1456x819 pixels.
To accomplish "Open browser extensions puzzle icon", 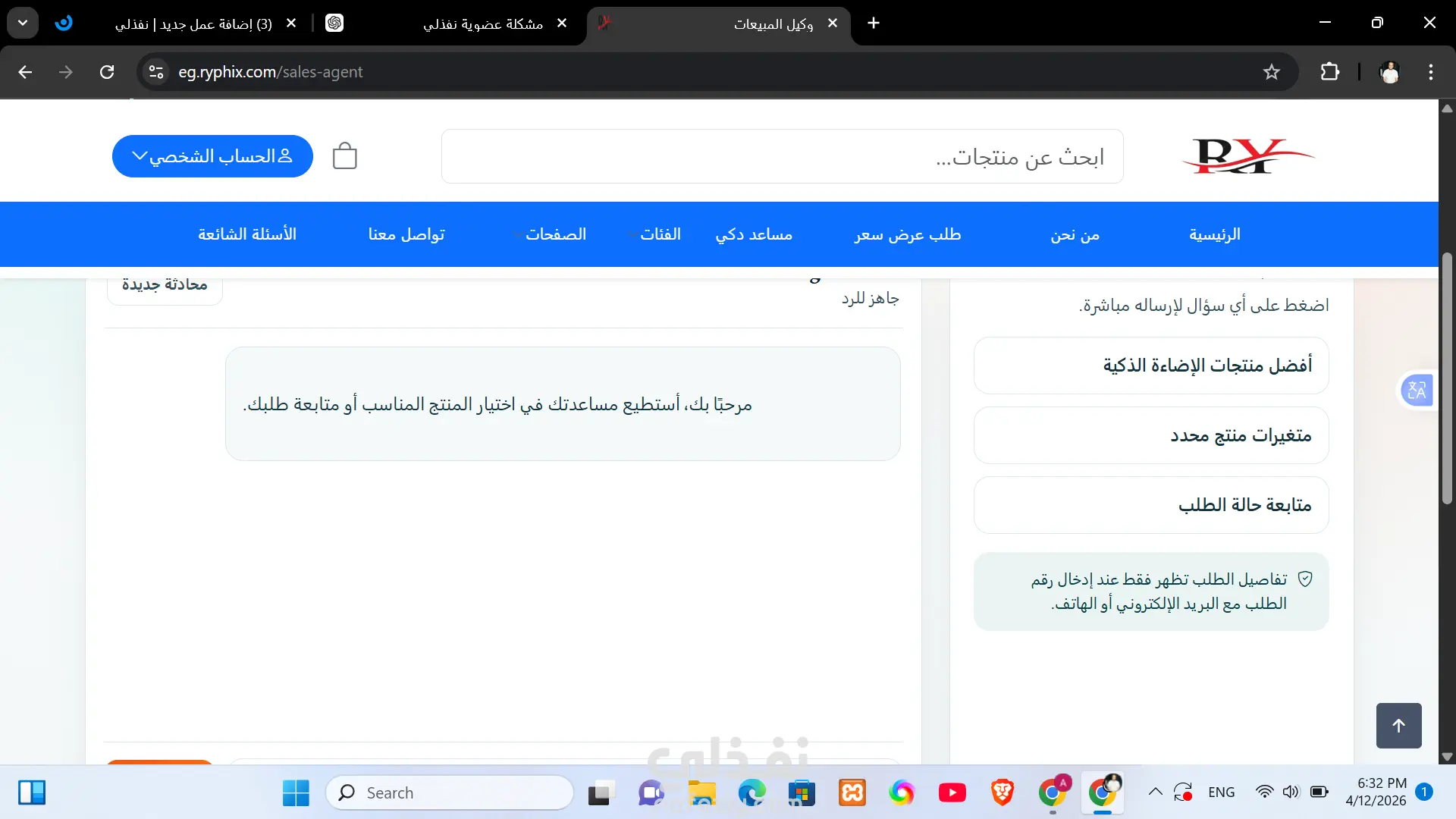I will pos(1330,72).
